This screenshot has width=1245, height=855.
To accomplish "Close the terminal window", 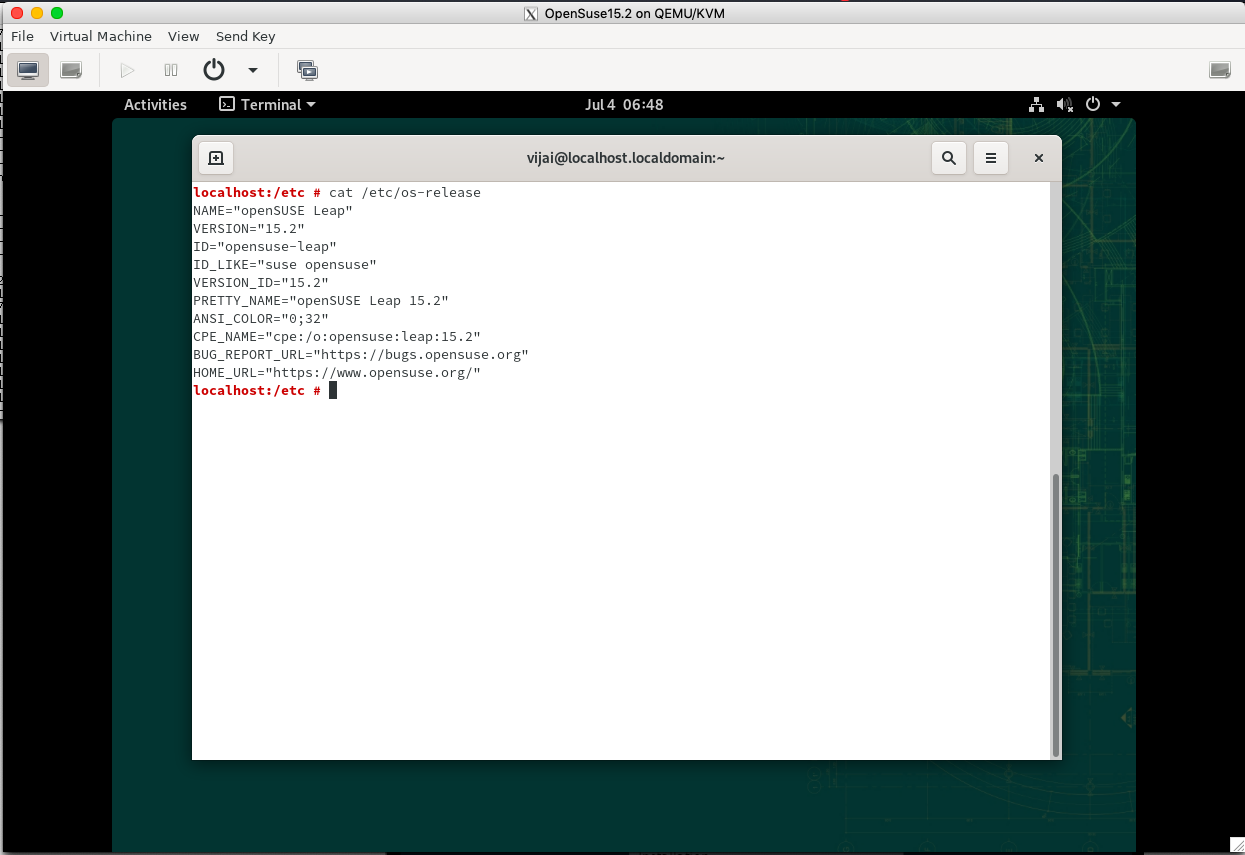I will [1039, 158].
